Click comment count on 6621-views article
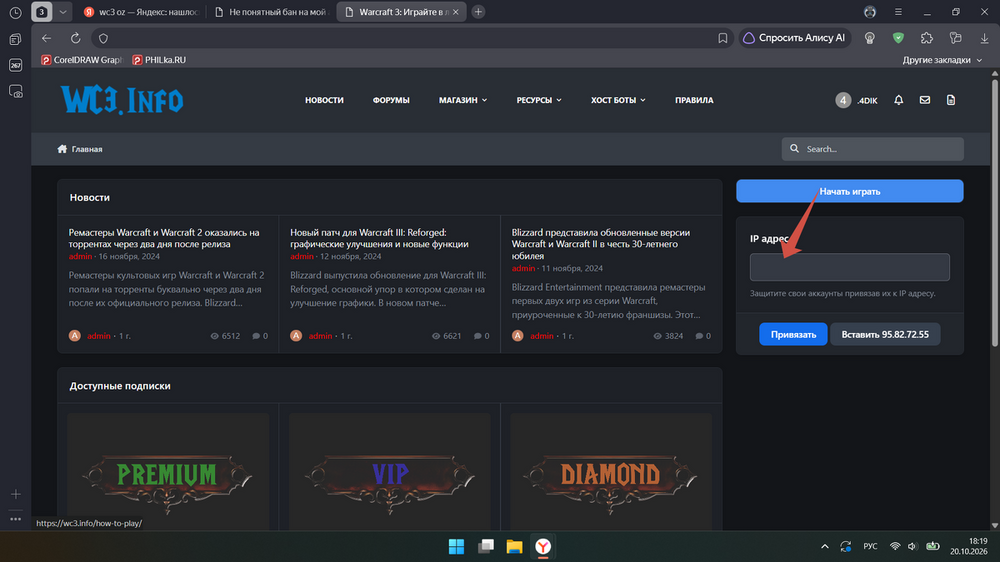 482,336
